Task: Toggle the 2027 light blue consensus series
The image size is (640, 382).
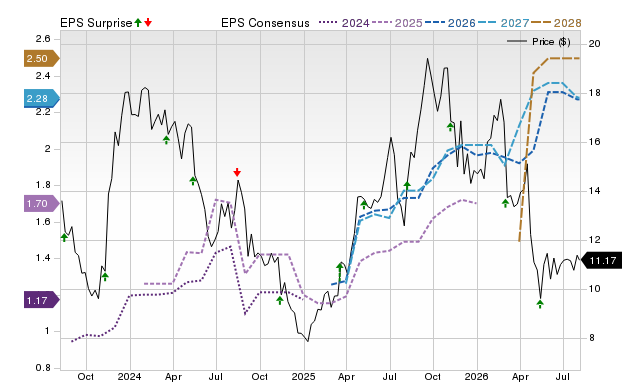Action: [503, 23]
